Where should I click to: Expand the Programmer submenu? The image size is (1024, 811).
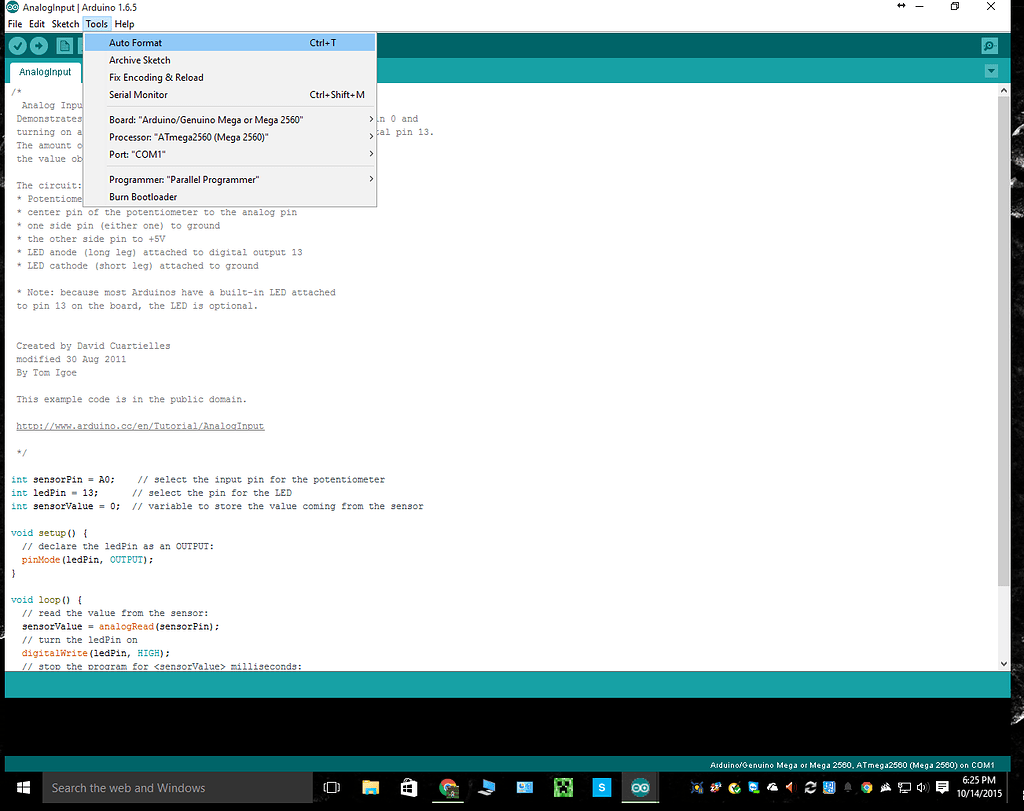230,180
